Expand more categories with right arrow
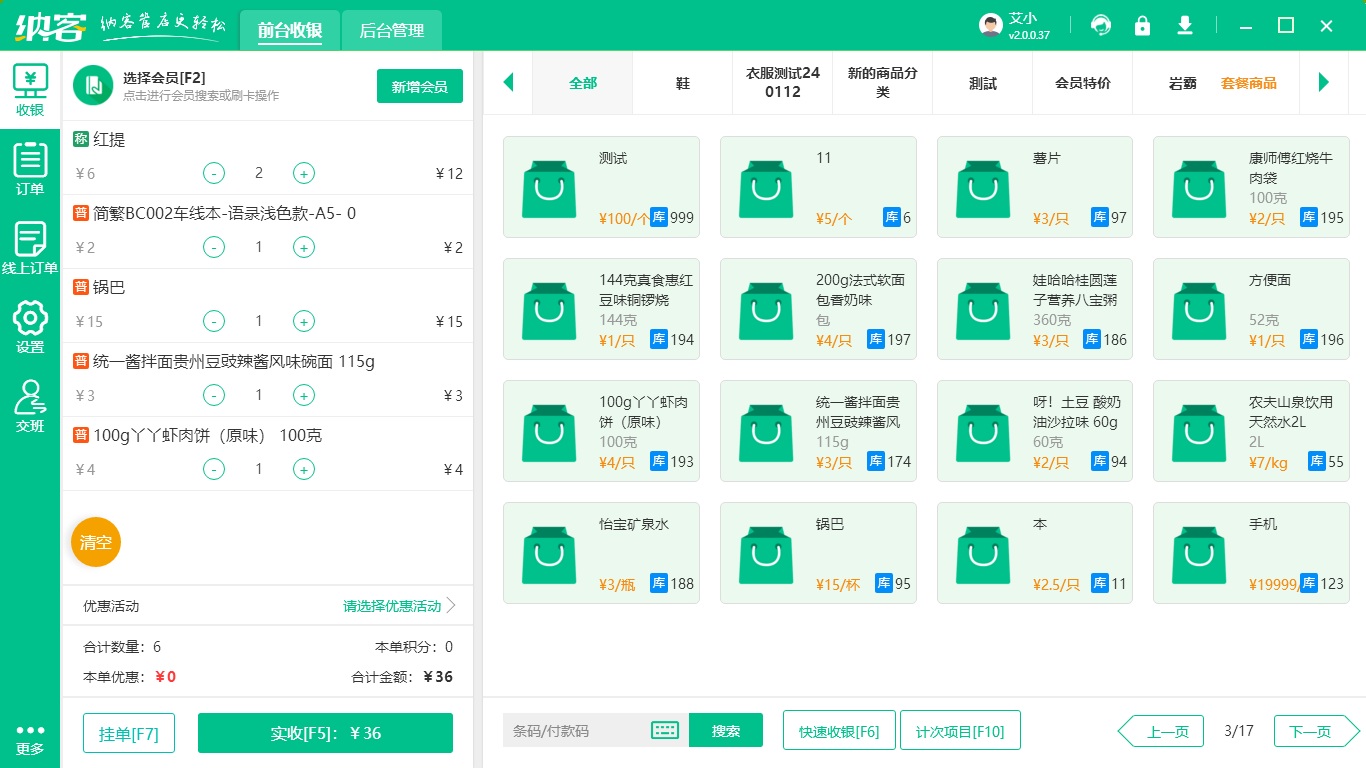Screen dimensions: 1366x768 (x=1325, y=84)
